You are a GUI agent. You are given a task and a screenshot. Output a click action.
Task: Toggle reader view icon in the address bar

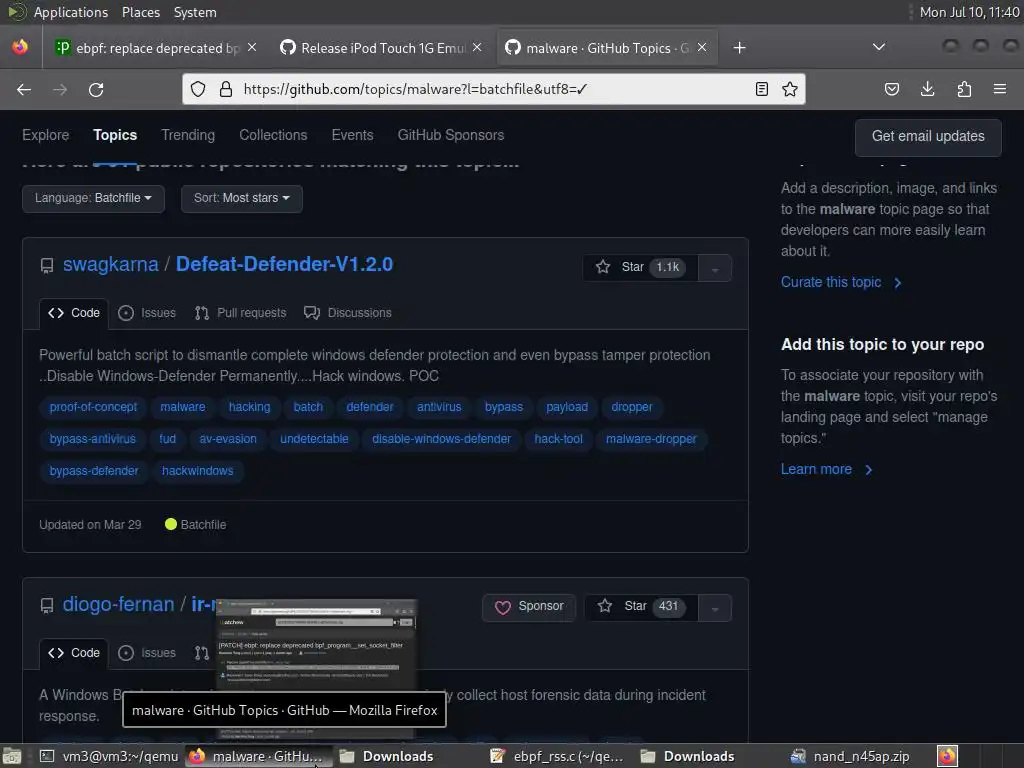click(761, 89)
